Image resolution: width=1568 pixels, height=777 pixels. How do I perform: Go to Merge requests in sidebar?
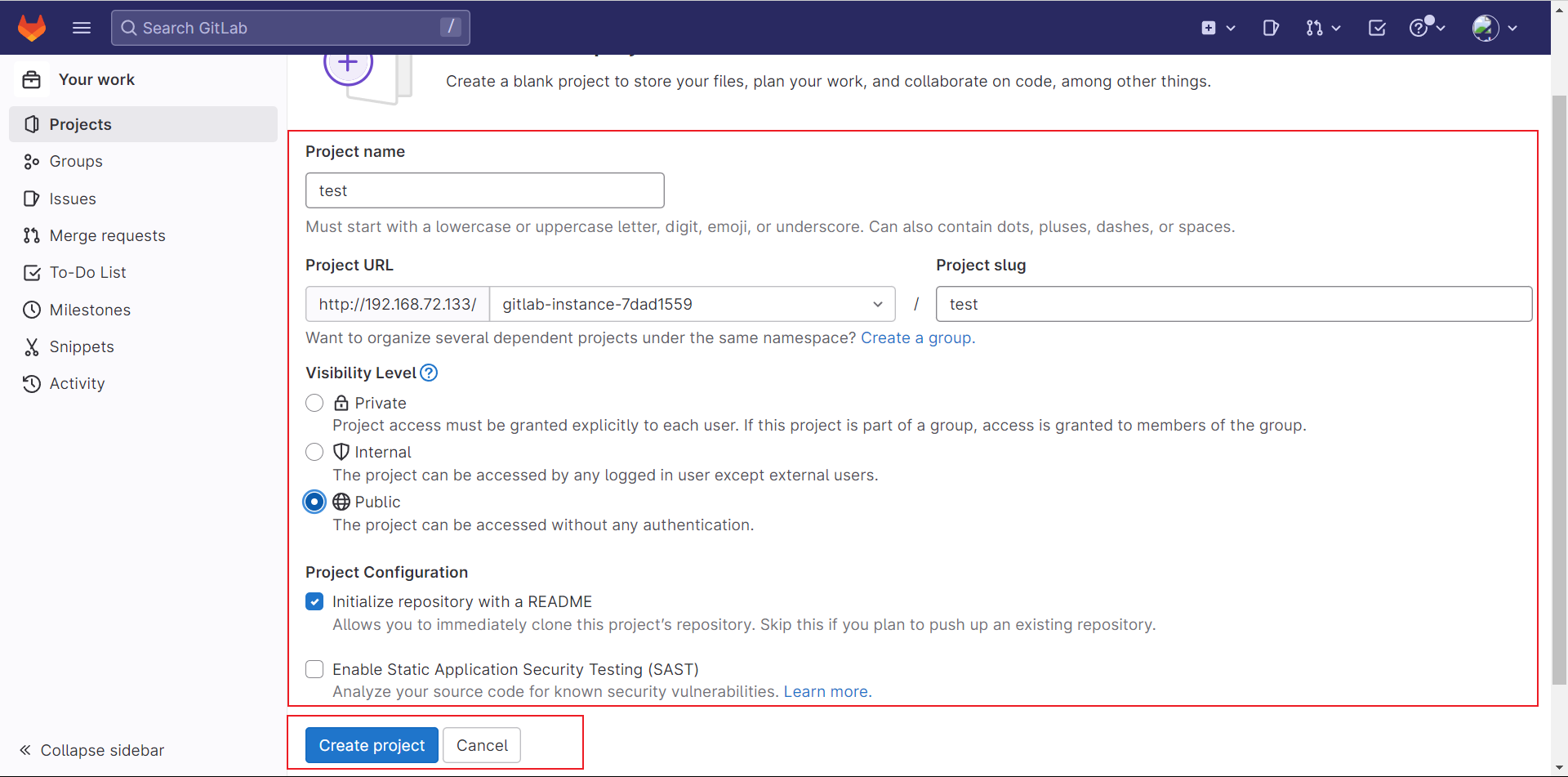tap(144, 235)
